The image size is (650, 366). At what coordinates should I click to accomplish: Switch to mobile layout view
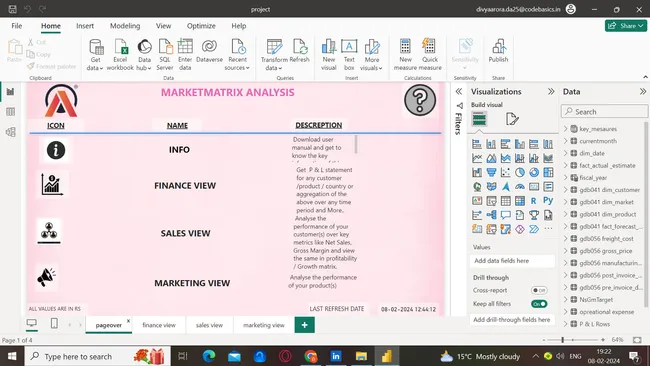pyautogui.click(x=54, y=323)
